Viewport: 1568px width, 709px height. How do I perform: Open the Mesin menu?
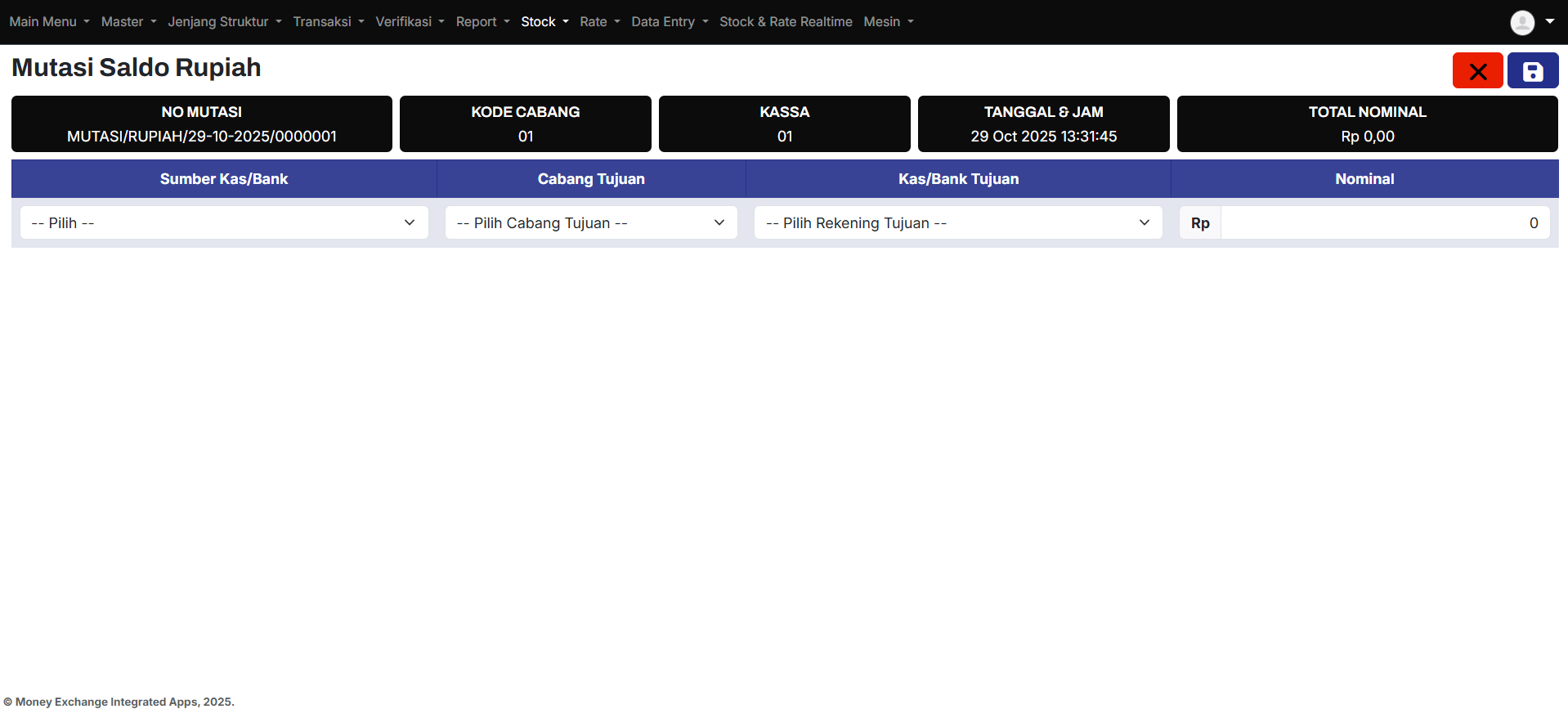[x=888, y=22]
